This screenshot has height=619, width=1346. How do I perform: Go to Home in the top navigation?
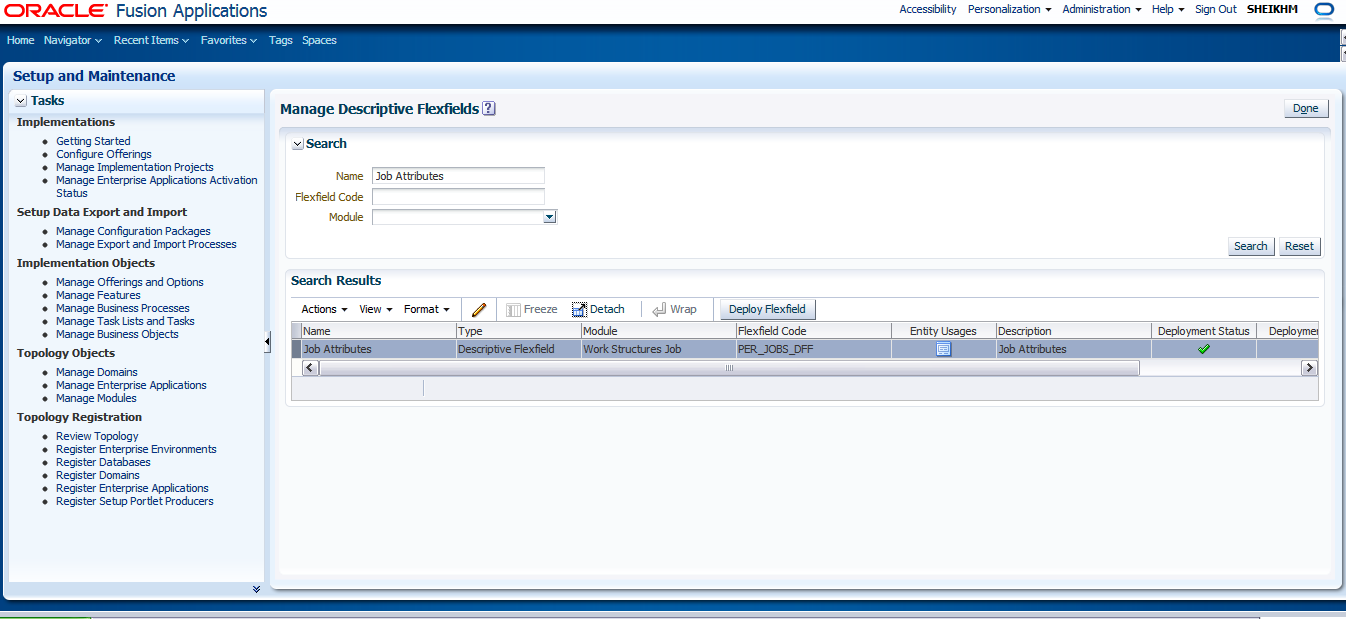[20, 40]
